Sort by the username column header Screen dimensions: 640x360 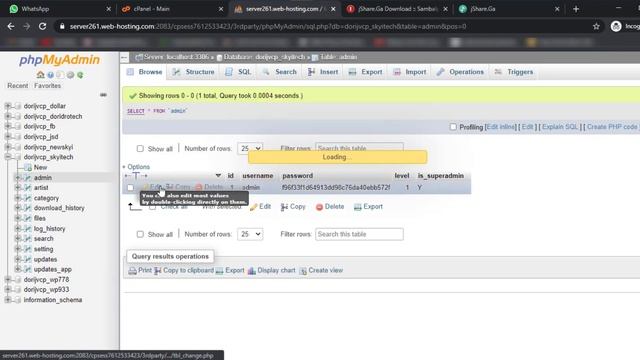point(258,176)
